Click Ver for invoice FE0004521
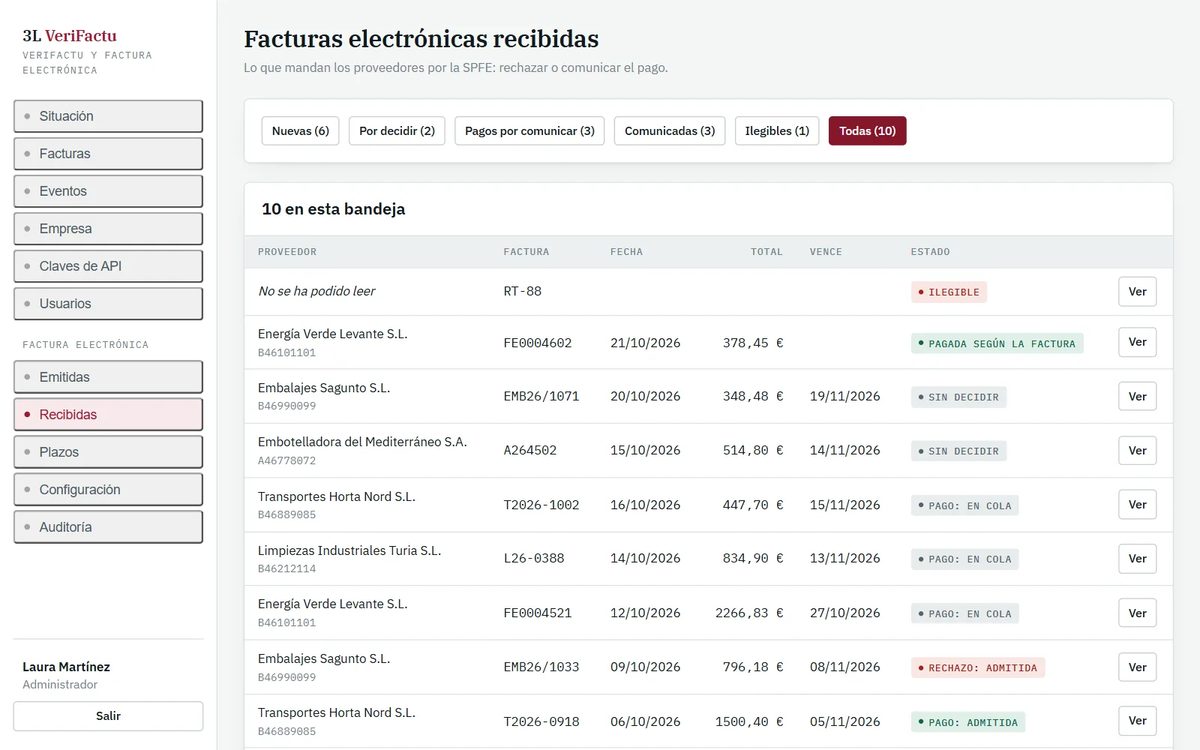1200x750 pixels. [x=1137, y=613]
